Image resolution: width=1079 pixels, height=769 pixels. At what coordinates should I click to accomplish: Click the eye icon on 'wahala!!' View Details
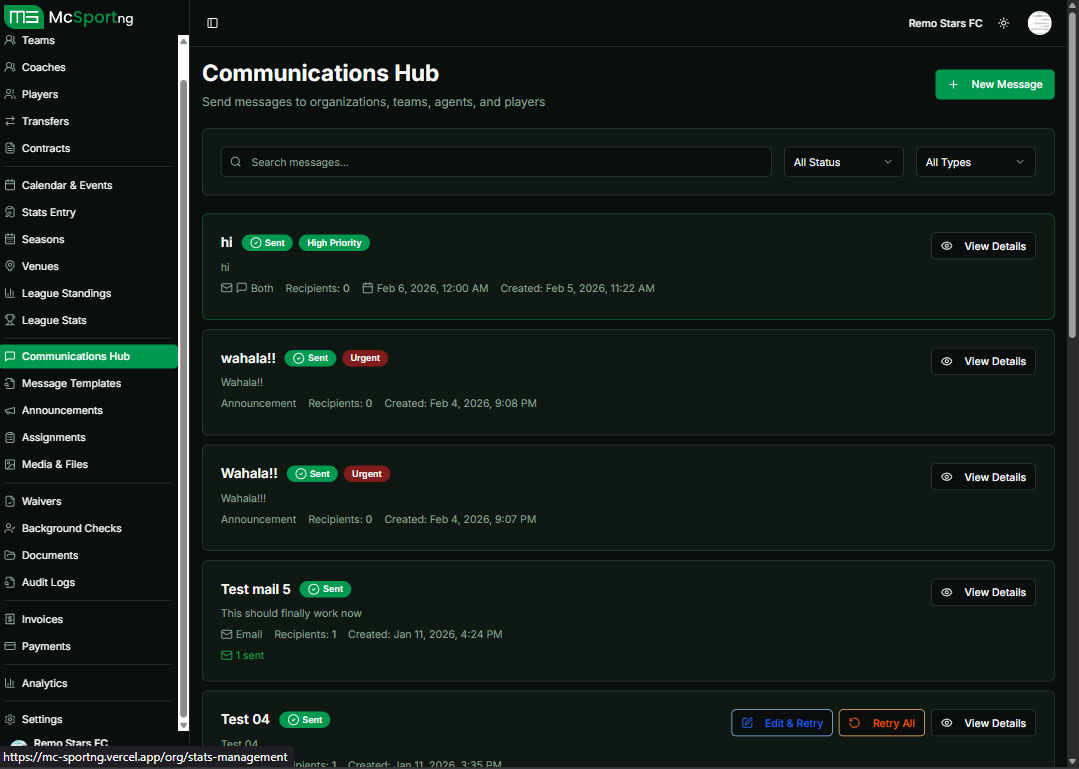(947, 361)
